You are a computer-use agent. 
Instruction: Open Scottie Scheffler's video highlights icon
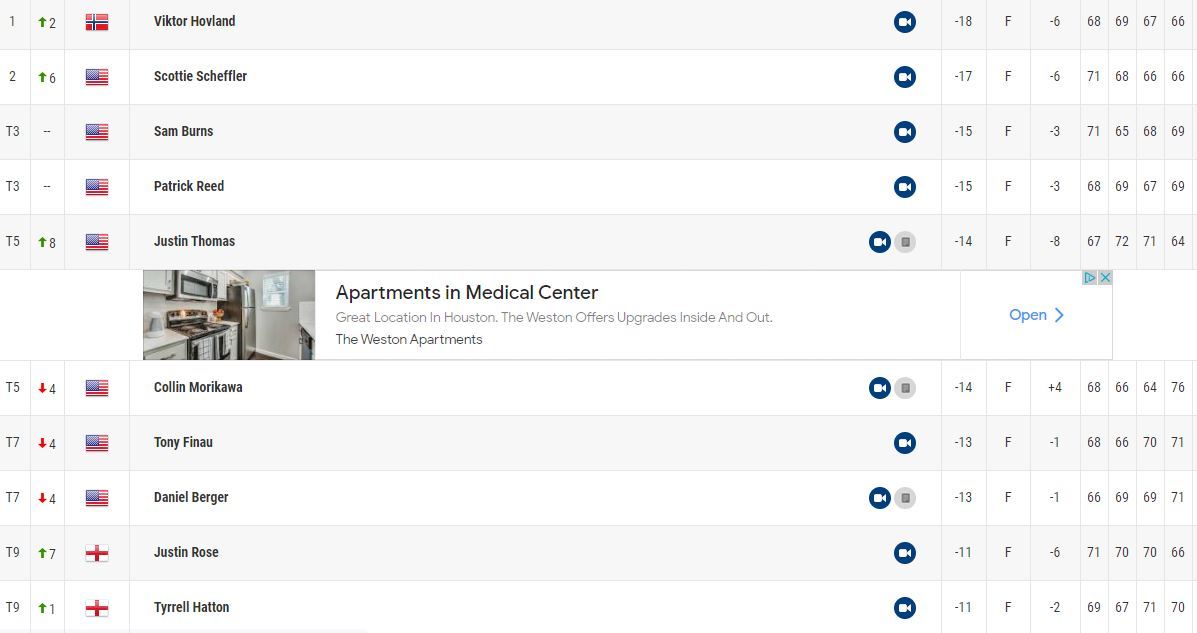(904, 77)
